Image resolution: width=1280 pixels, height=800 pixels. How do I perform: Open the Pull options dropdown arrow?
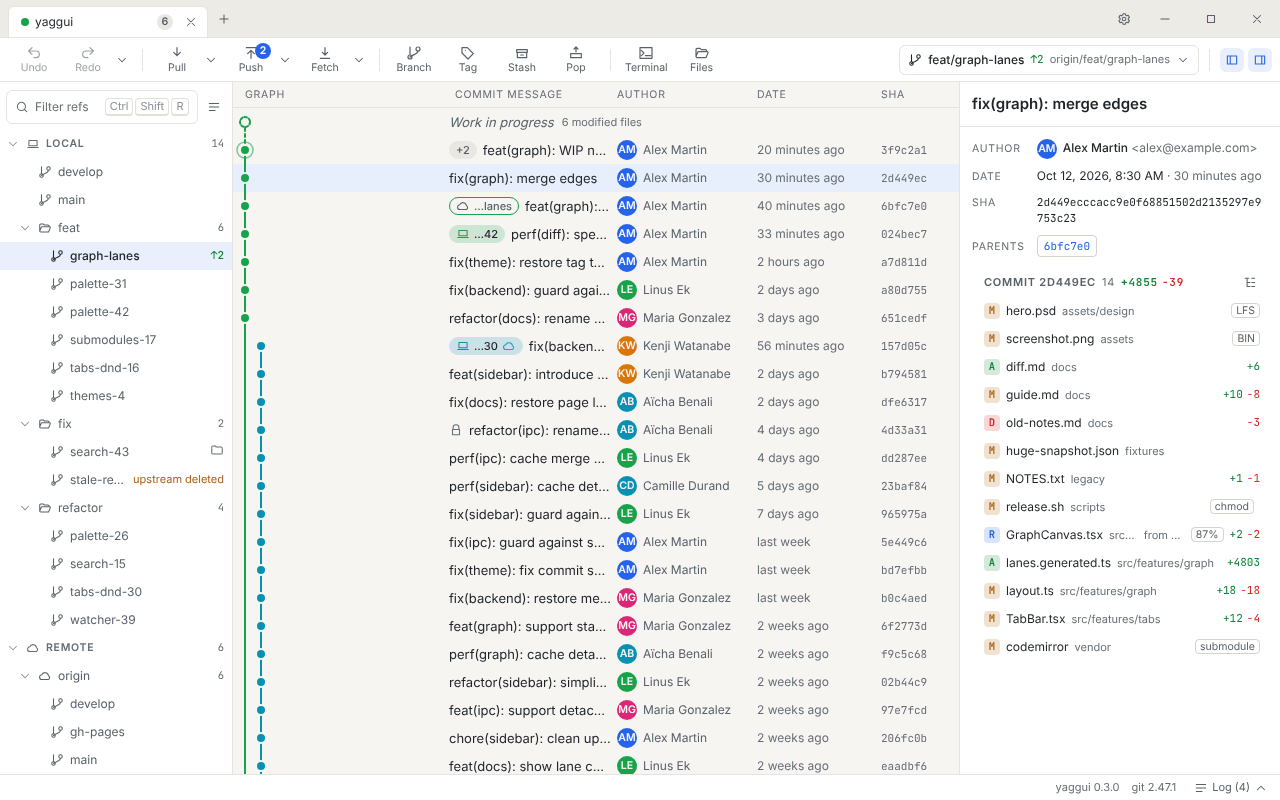pyautogui.click(x=211, y=60)
